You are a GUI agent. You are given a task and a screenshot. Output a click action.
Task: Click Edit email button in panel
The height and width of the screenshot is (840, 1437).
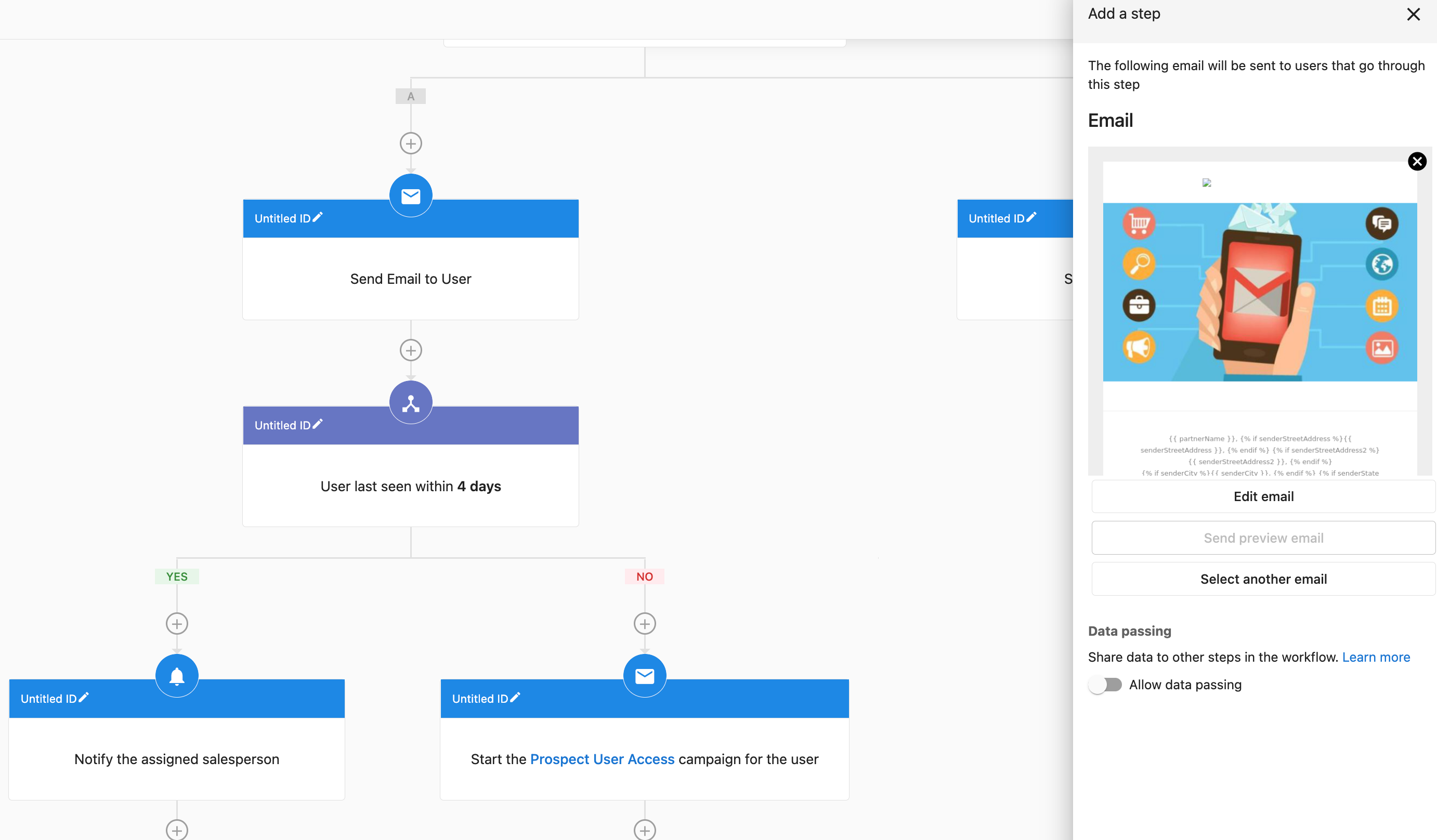coord(1263,496)
